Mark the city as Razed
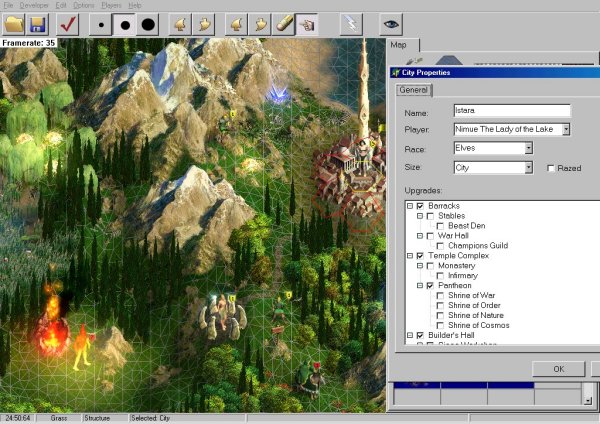600x424 pixels. coord(551,168)
